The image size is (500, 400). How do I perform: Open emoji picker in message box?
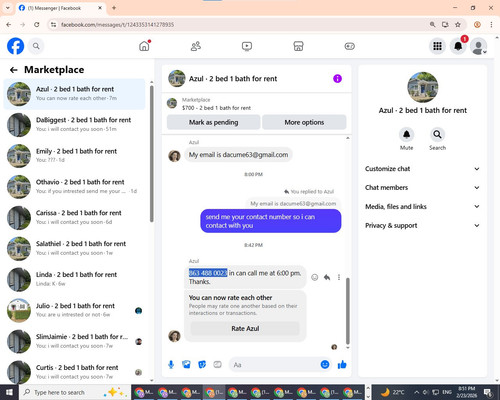click(x=325, y=365)
